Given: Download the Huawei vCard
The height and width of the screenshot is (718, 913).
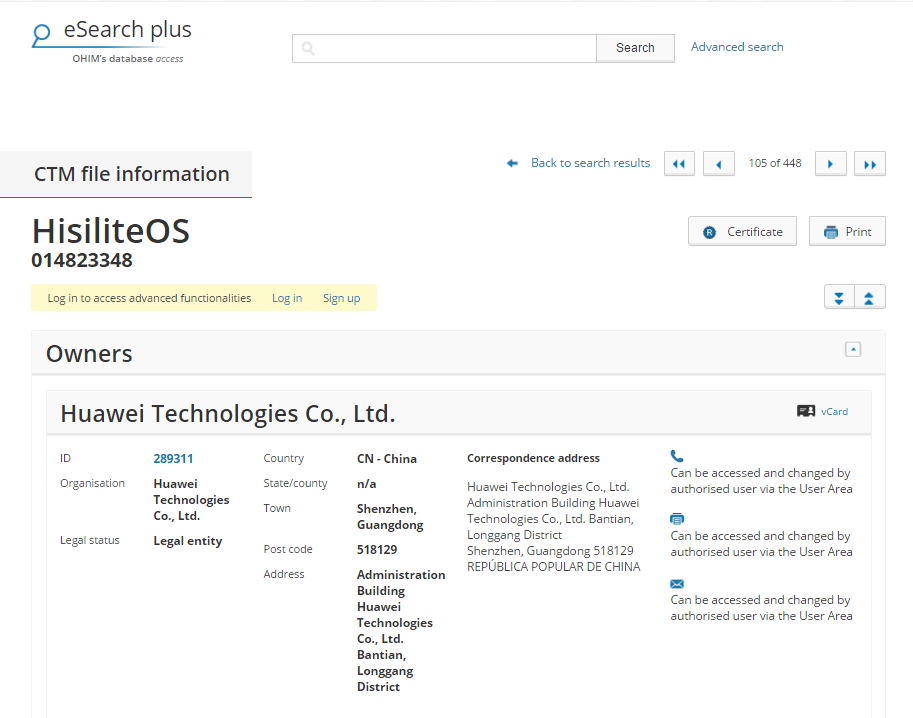Looking at the screenshot, I should pos(834,412).
